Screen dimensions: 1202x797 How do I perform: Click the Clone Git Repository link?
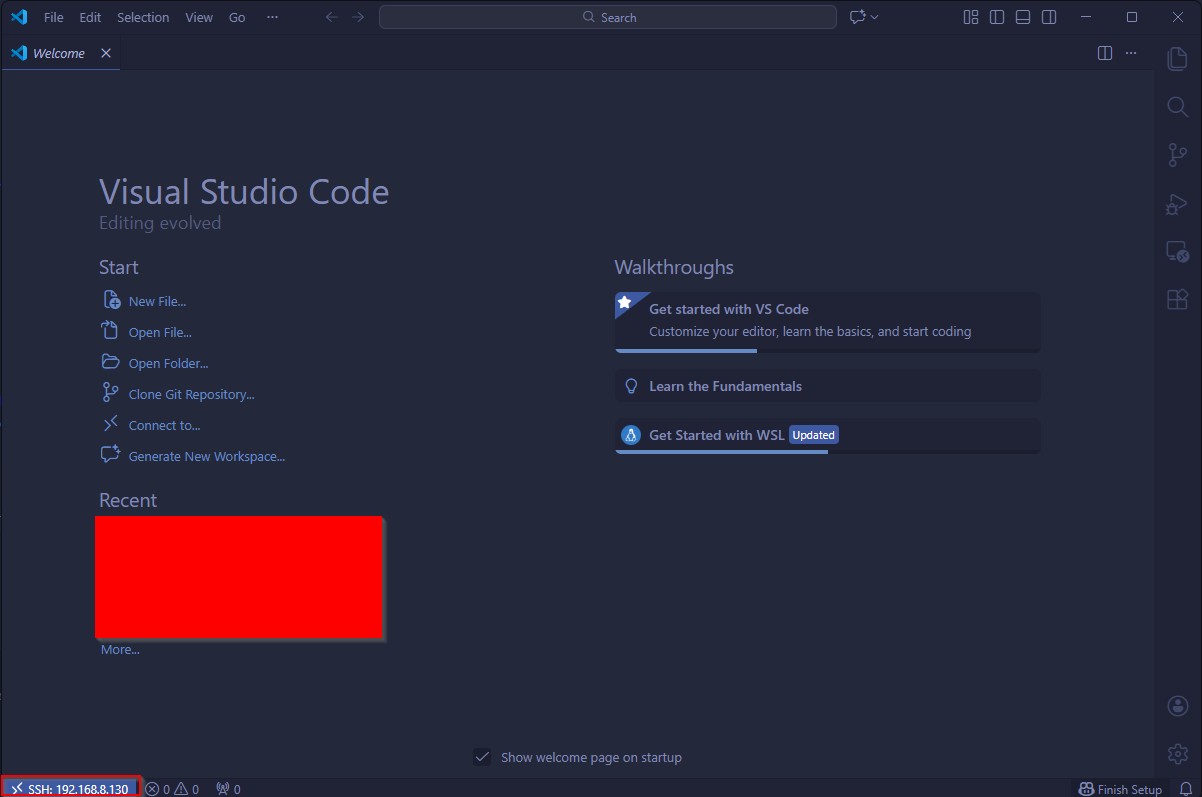tap(190, 393)
